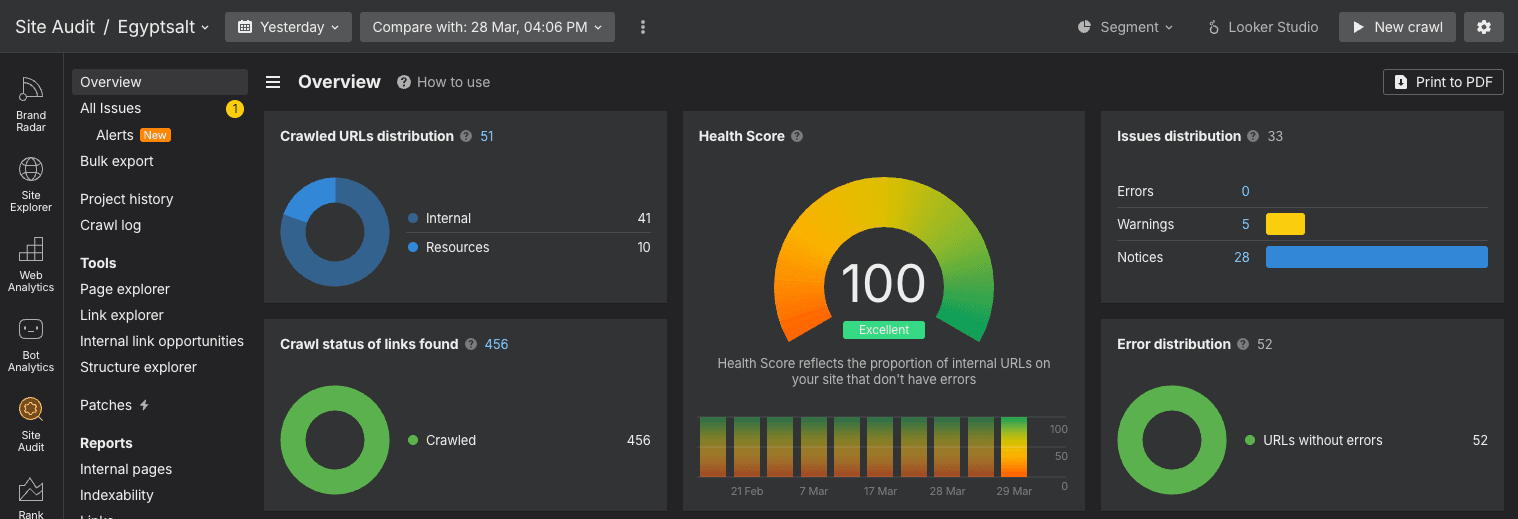
Task: Click the Errors count 0
Action: tap(1245, 191)
